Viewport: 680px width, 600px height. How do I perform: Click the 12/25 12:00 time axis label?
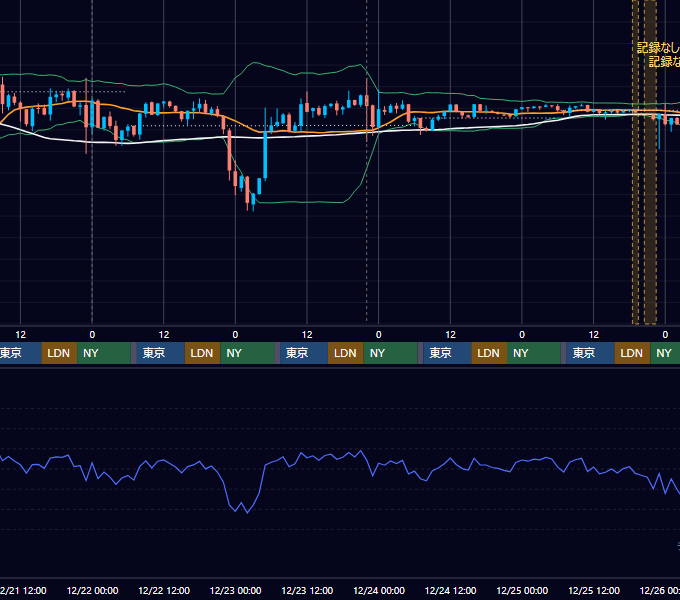click(x=594, y=590)
